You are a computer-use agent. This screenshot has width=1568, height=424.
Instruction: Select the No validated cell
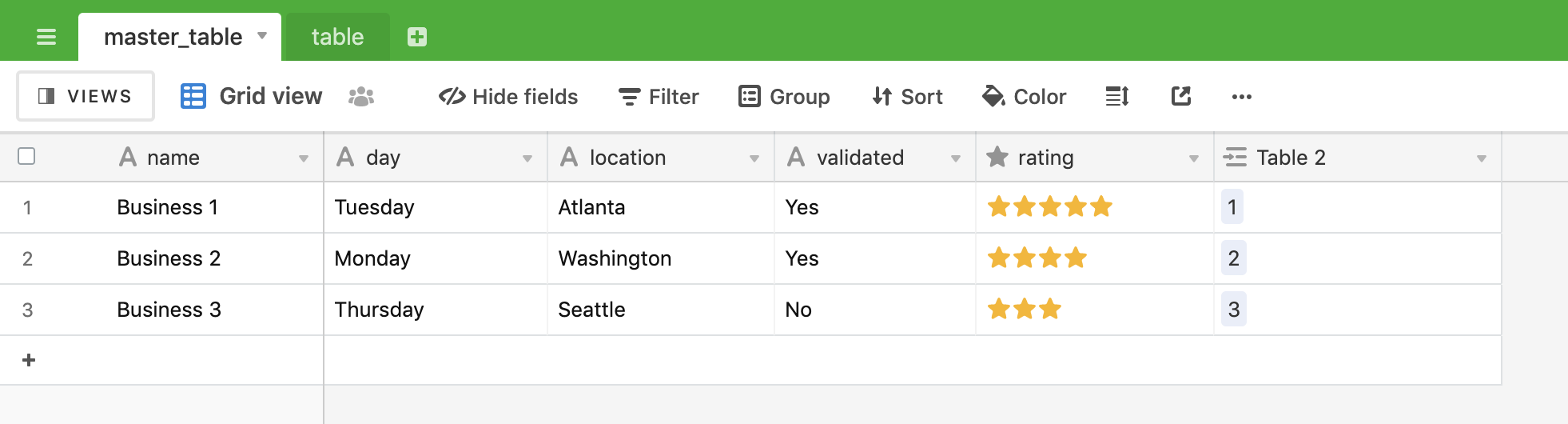[x=875, y=310]
